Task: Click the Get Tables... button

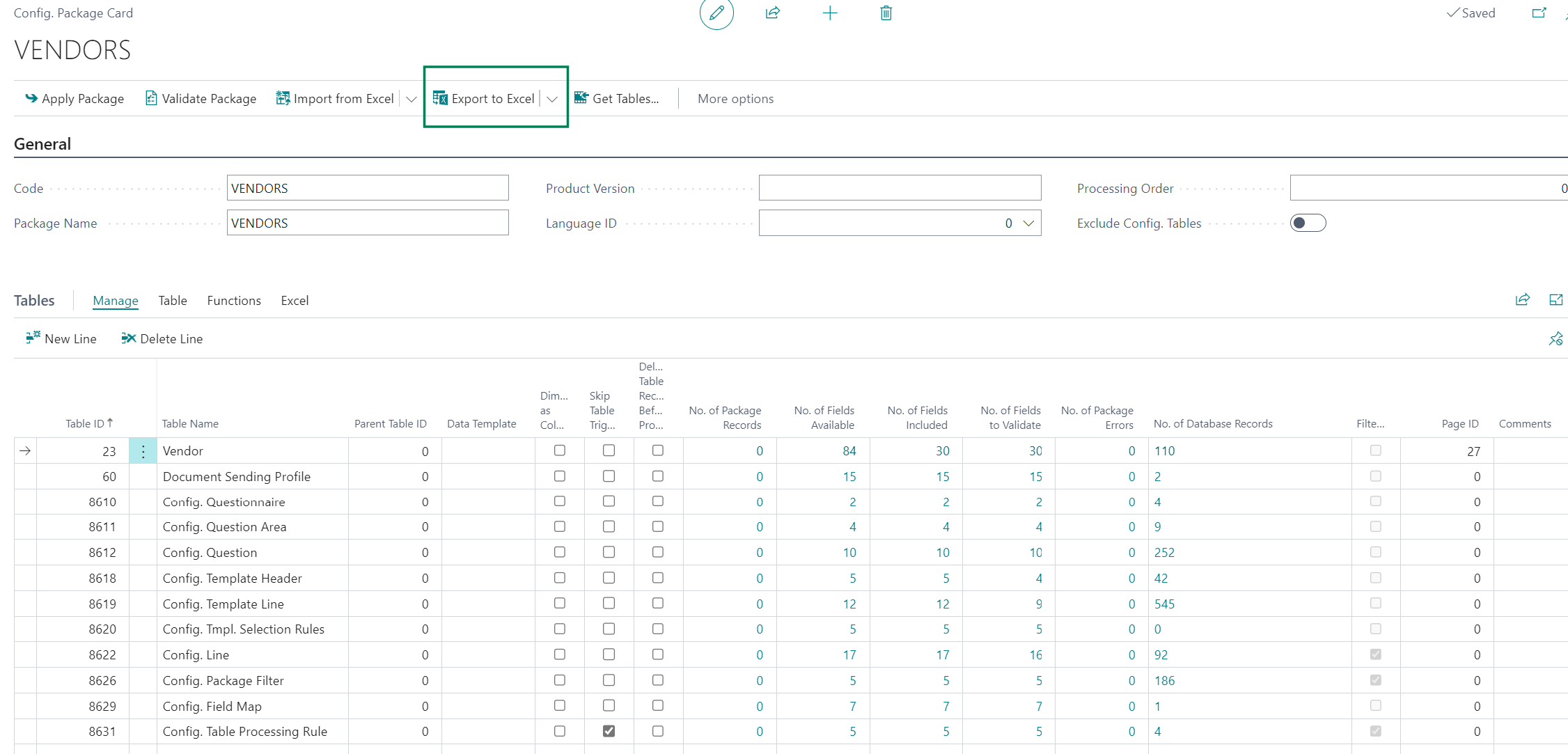Action: point(617,99)
